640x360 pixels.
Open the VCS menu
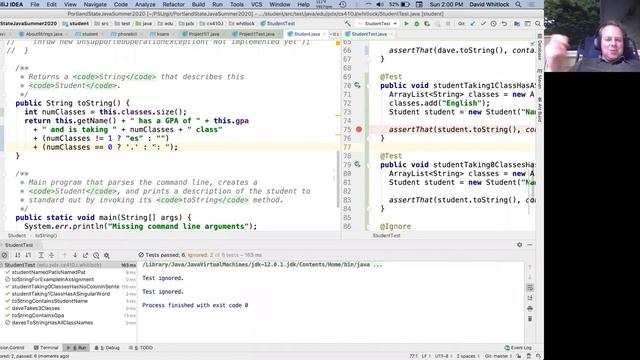tap(256, 4)
